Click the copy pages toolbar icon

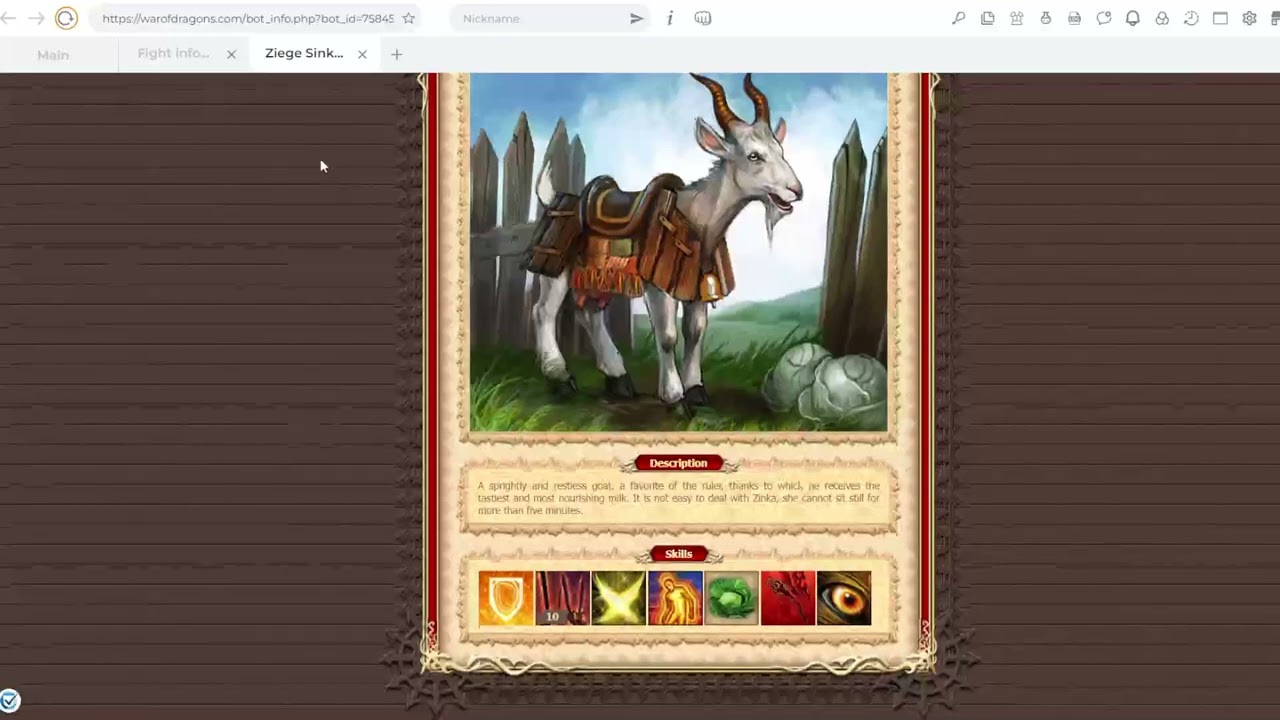click(x=988, y=18)
